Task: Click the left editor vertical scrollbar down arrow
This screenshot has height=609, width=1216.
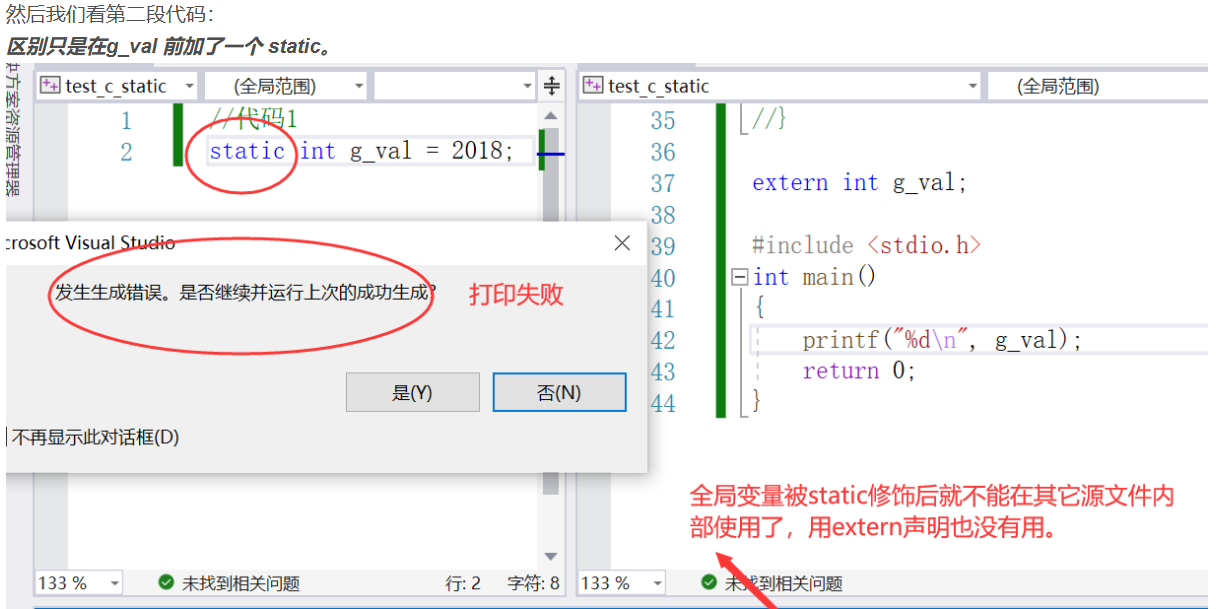Action: [x=550, y=557]
